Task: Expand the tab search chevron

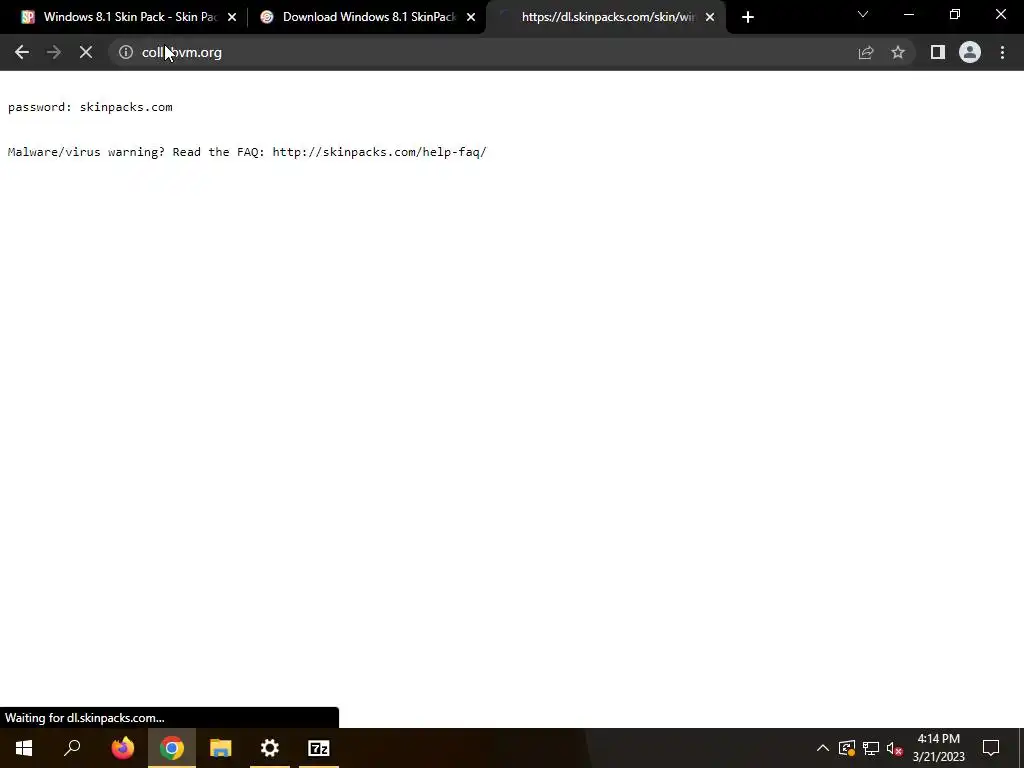Action: (863, 14)
